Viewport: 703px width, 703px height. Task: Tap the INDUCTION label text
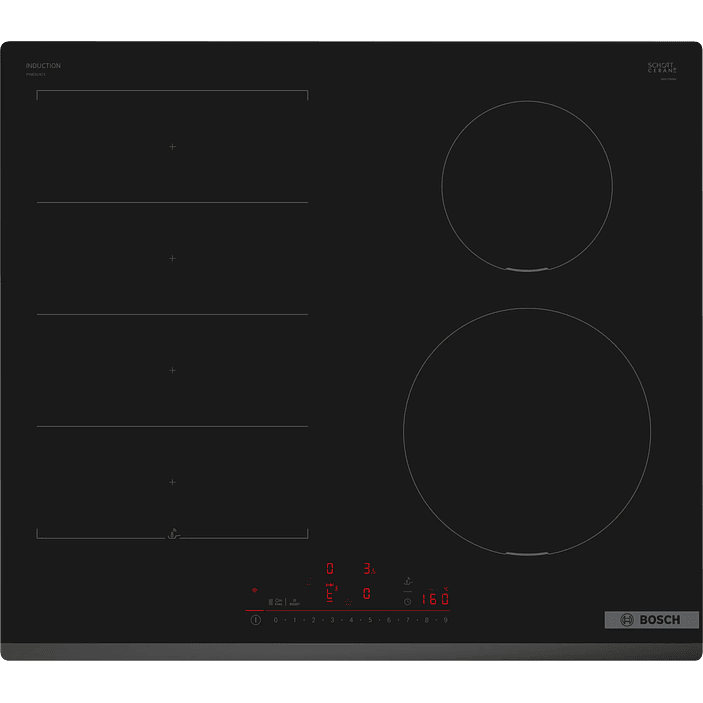[43, 66]
